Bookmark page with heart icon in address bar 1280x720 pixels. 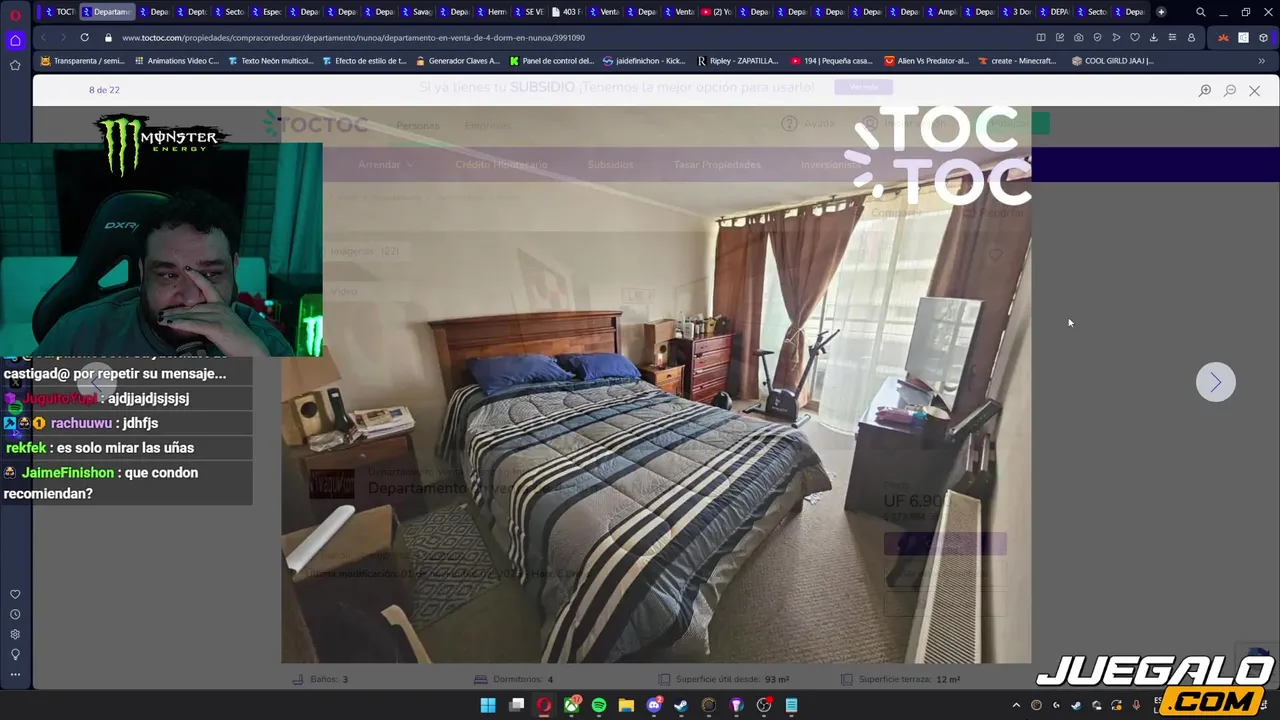click(x=1135, y=37)
